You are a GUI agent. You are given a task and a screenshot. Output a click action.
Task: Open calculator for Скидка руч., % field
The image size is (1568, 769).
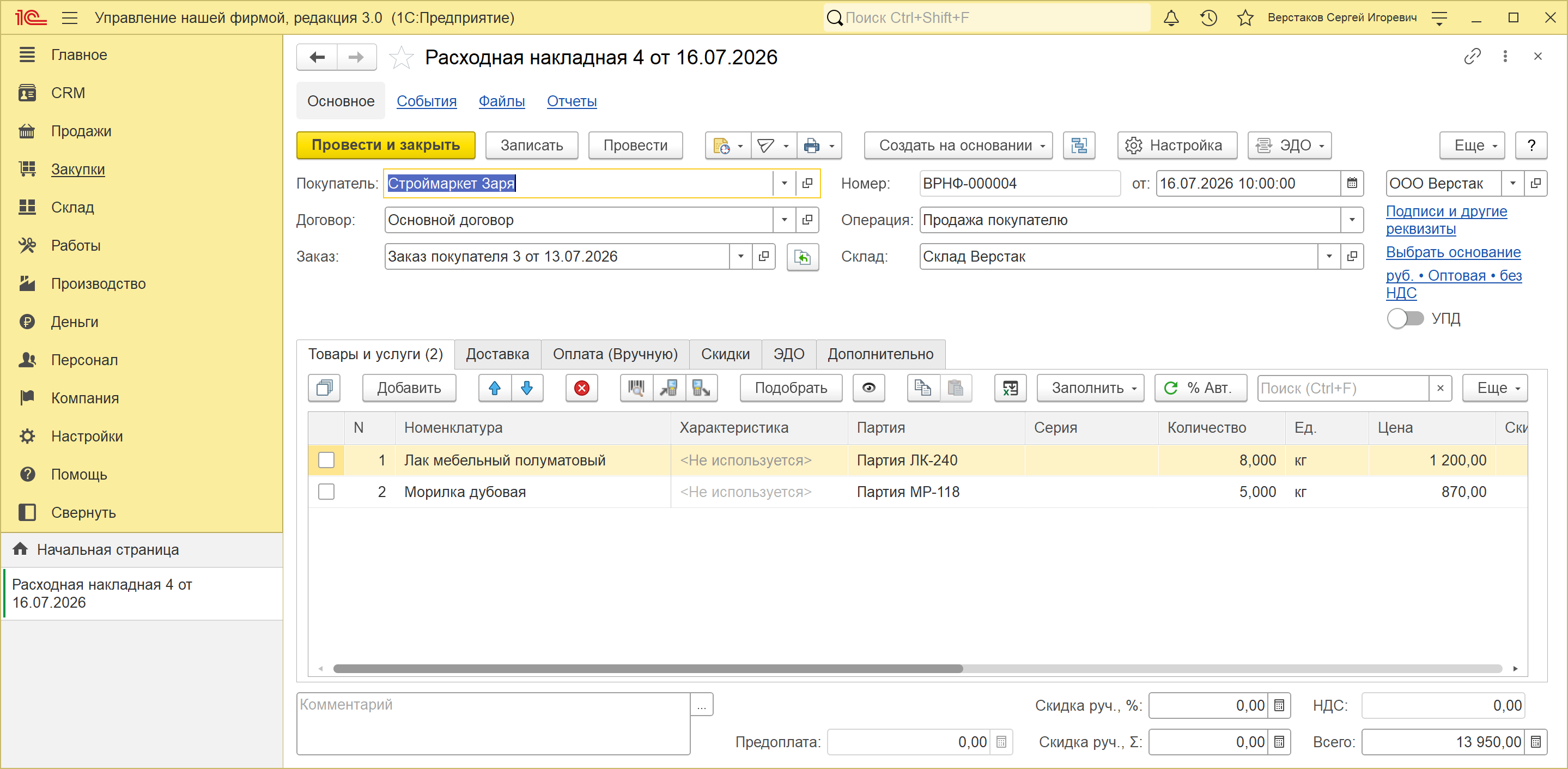[1279, 705]
